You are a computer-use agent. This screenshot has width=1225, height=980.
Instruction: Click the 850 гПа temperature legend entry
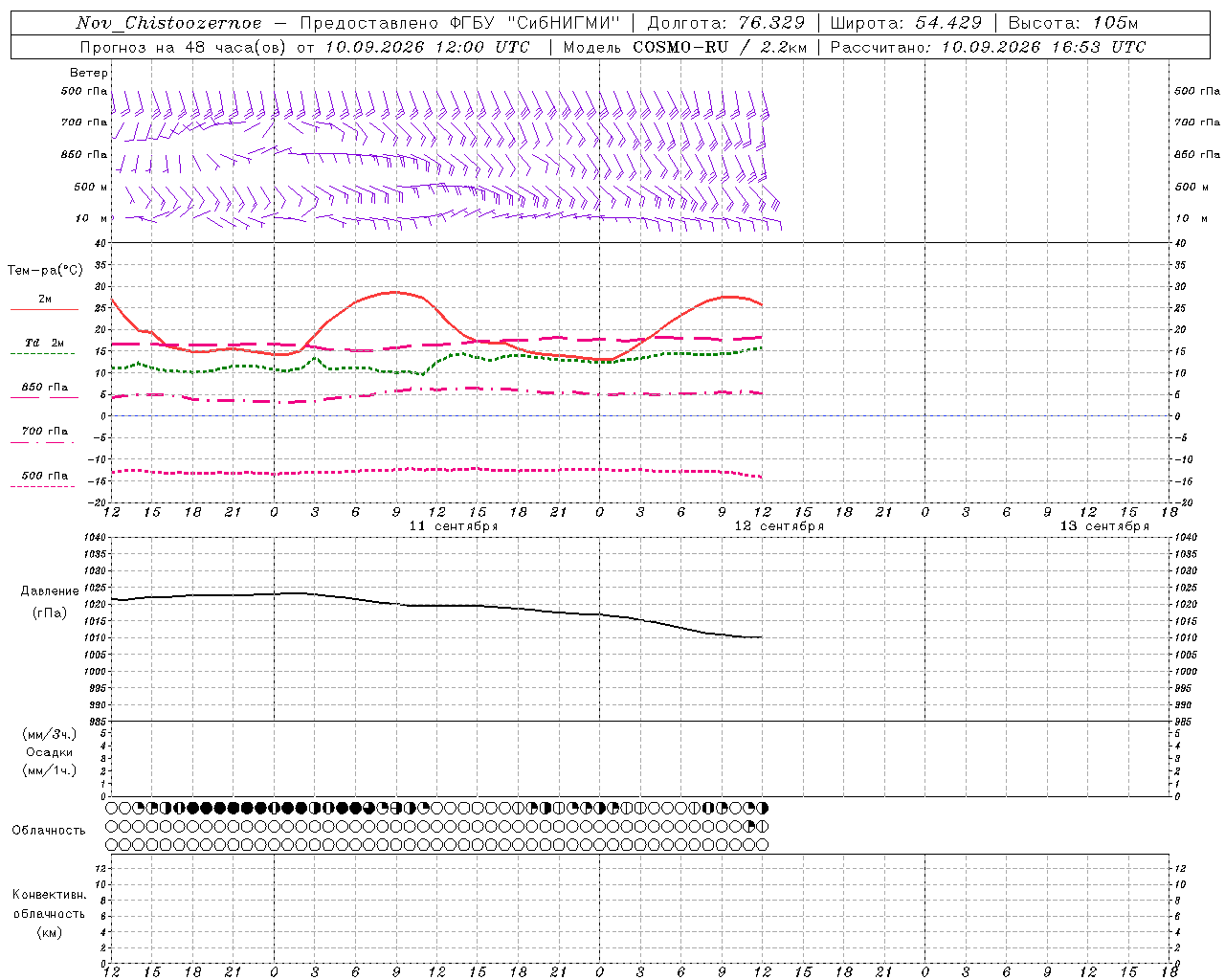(44, 391)
